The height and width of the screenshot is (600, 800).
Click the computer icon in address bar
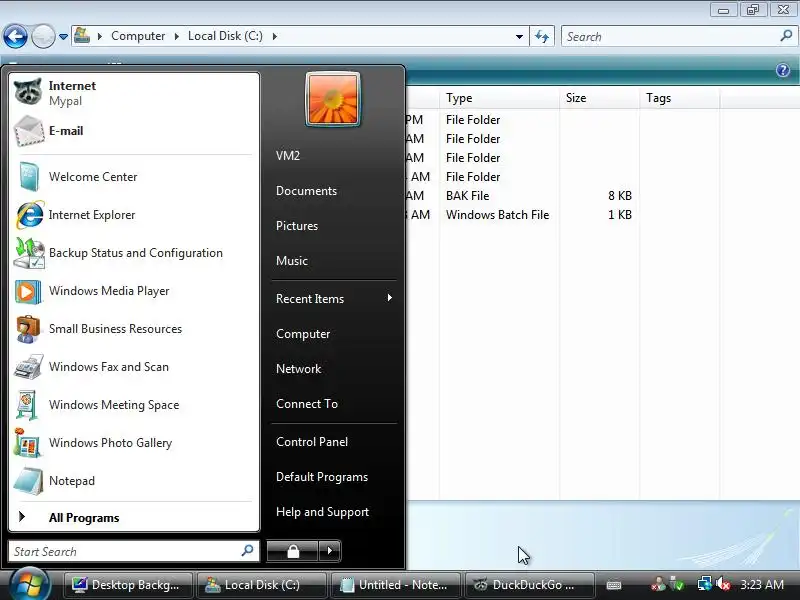click(x=82, y=36)
